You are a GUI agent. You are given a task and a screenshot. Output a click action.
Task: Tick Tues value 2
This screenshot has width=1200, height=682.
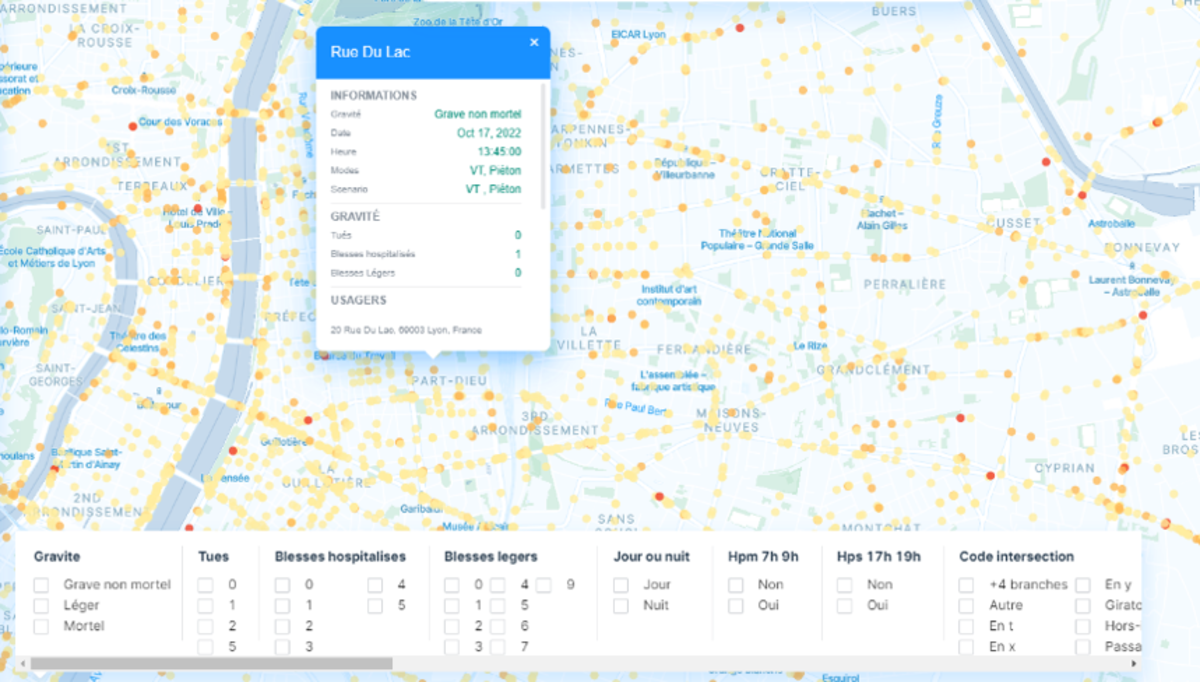(x=205, y=627)
